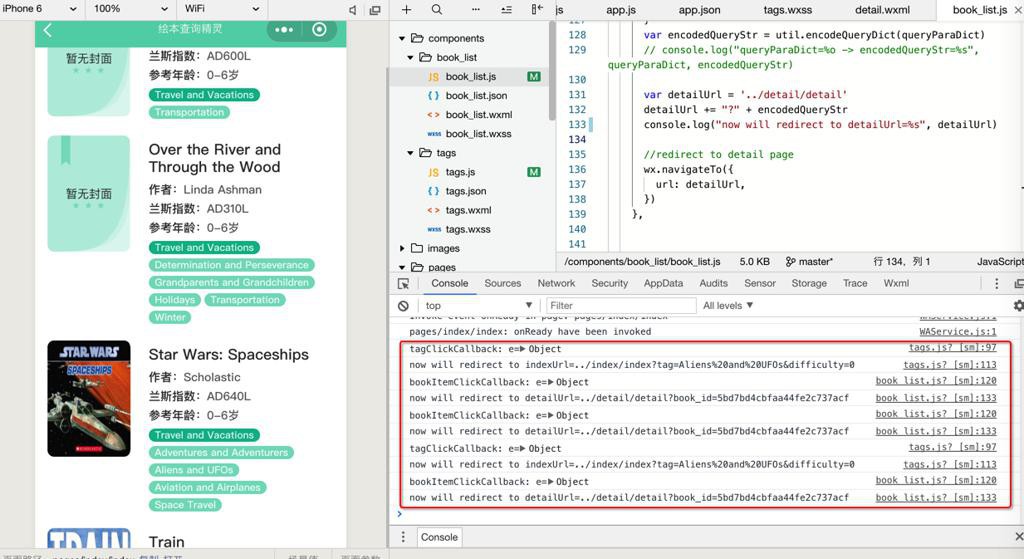Click the master git branch indicator

tap(809, 261)
